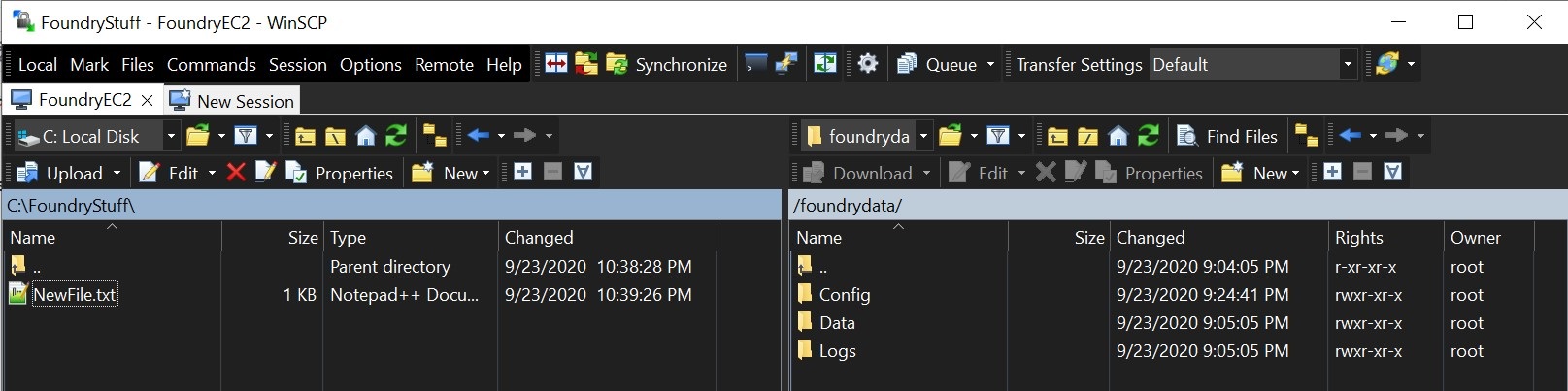1568x391 pixels.
Task: Expand the Queue dropdown arrow
Action: (990, 64)
